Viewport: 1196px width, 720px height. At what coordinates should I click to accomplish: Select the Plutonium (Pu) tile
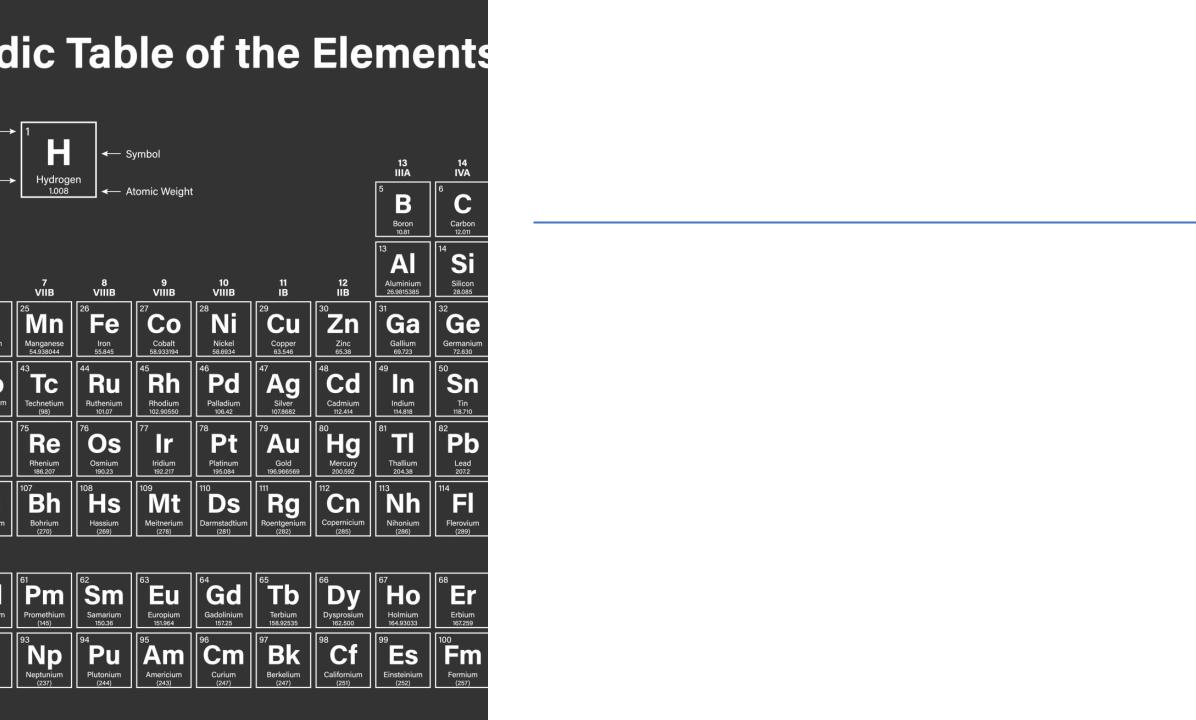pos(104,661)
